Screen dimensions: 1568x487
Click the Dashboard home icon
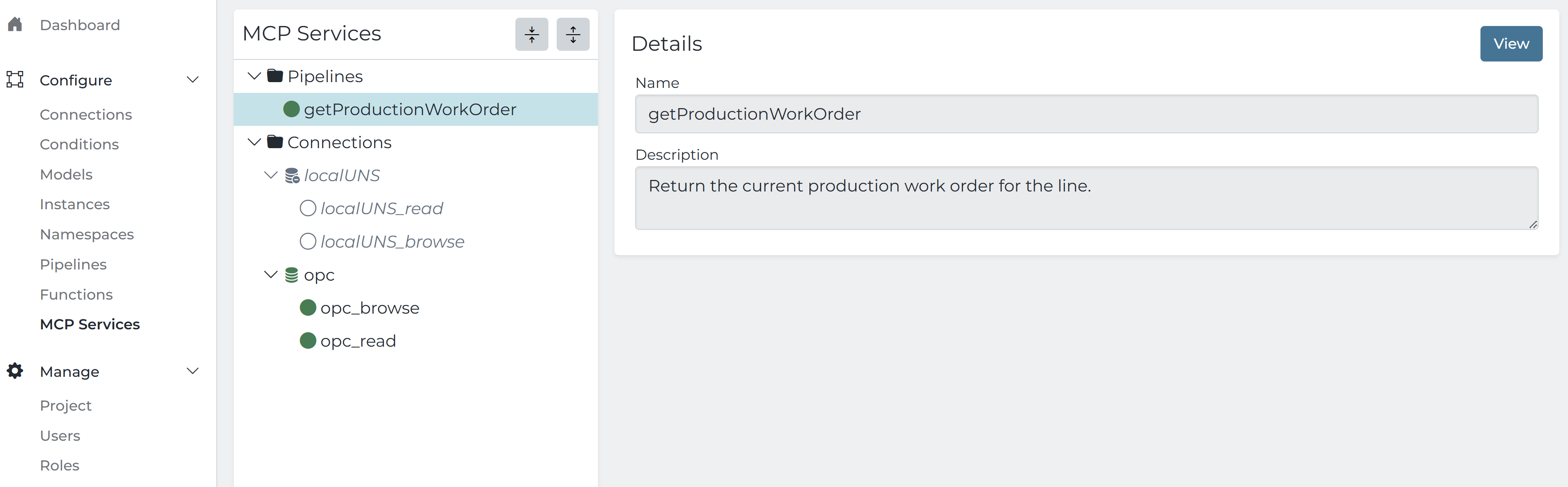point(15,24)
